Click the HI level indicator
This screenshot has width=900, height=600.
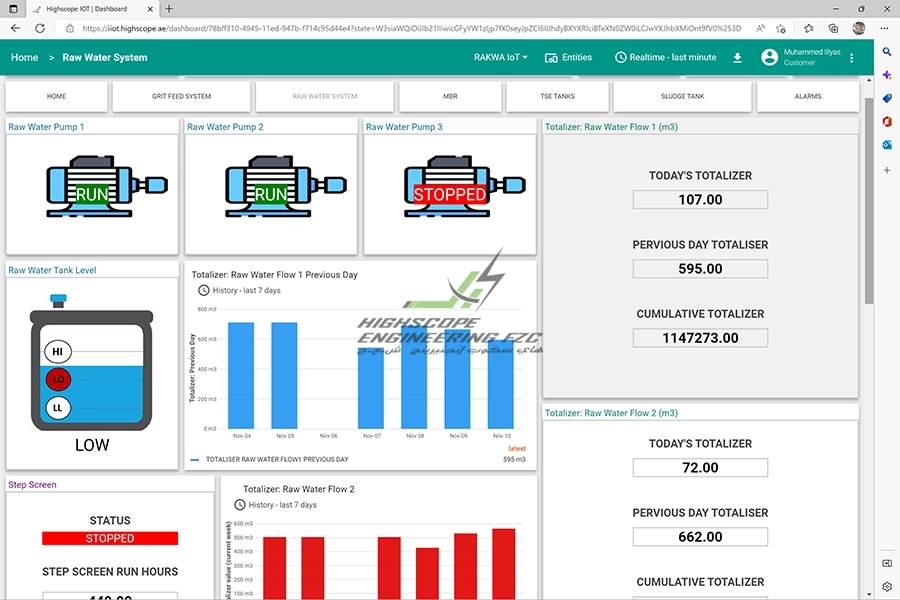[57, 351]
